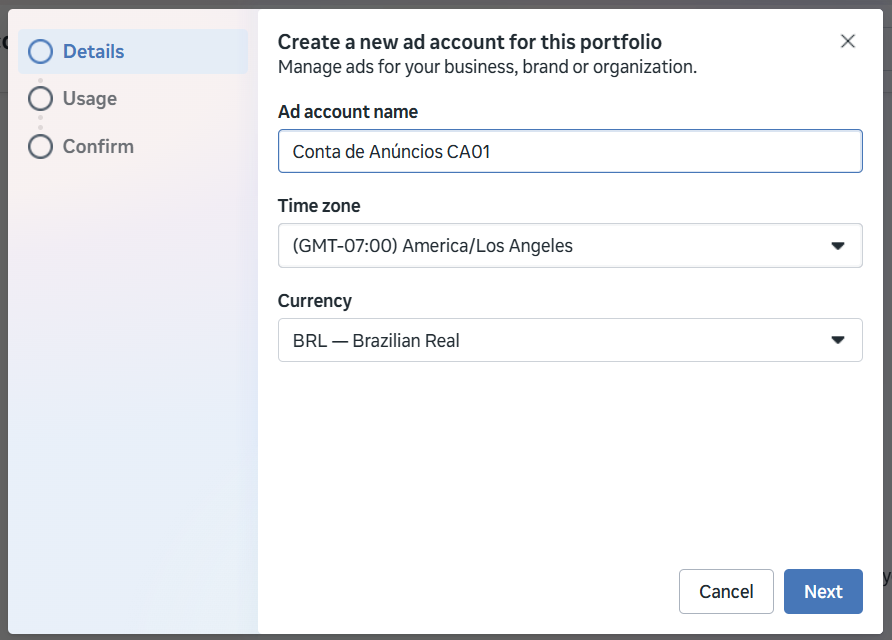Focus the Ad account name text field
This screenshot has width=892, height=640.
tap(569, 152)
